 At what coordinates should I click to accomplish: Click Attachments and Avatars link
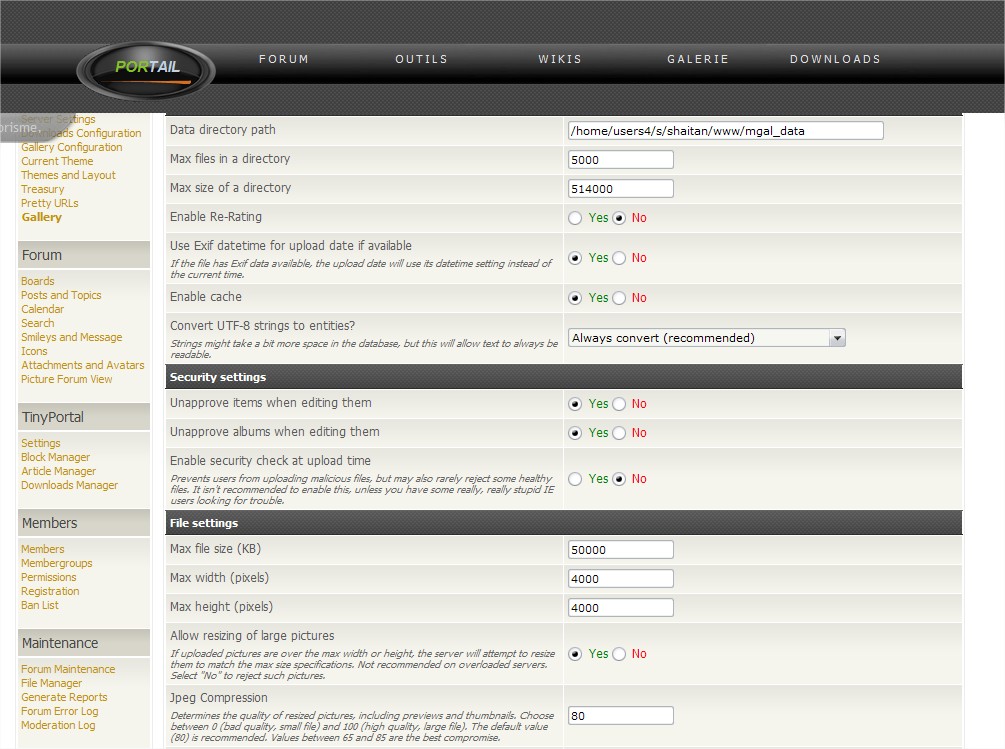click(x=82, y=365)
